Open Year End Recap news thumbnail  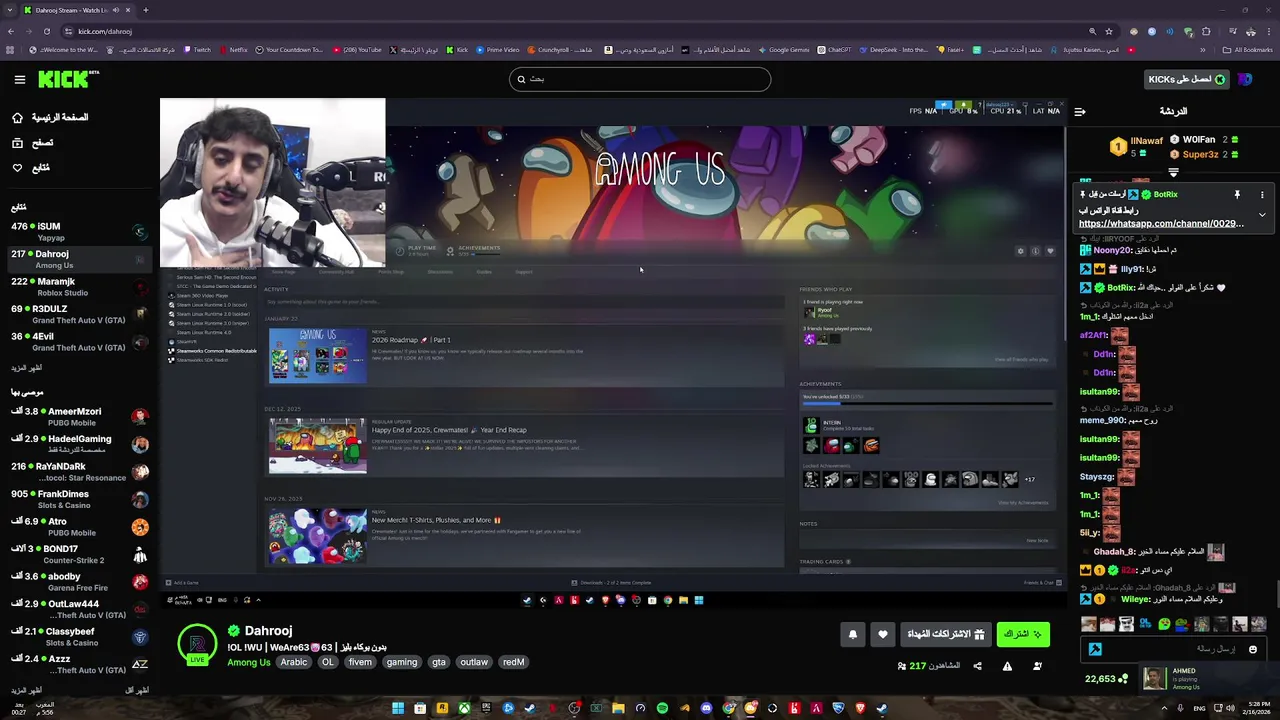[x=318, y=446]
